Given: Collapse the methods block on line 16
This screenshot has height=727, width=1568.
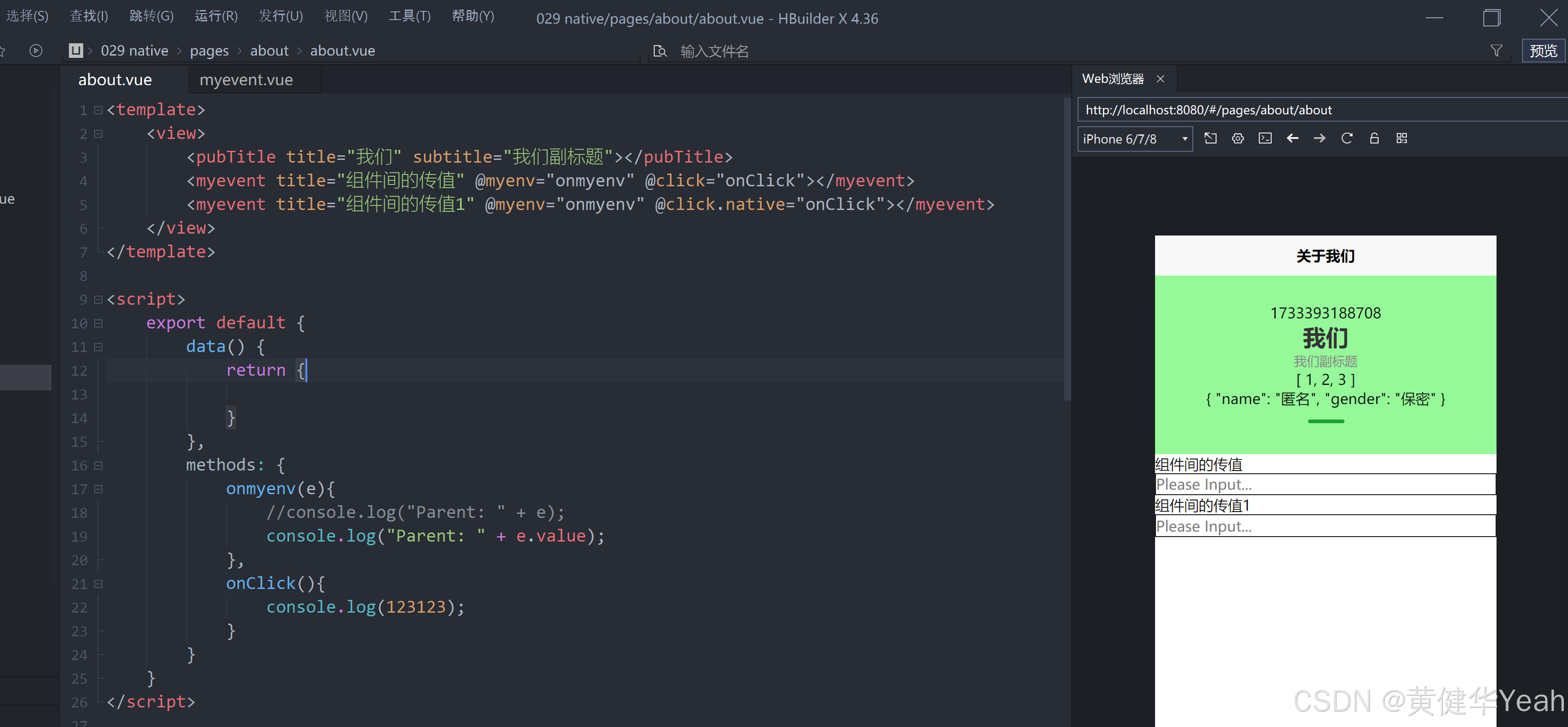Looking at the screenshot, I should [98, 466].
